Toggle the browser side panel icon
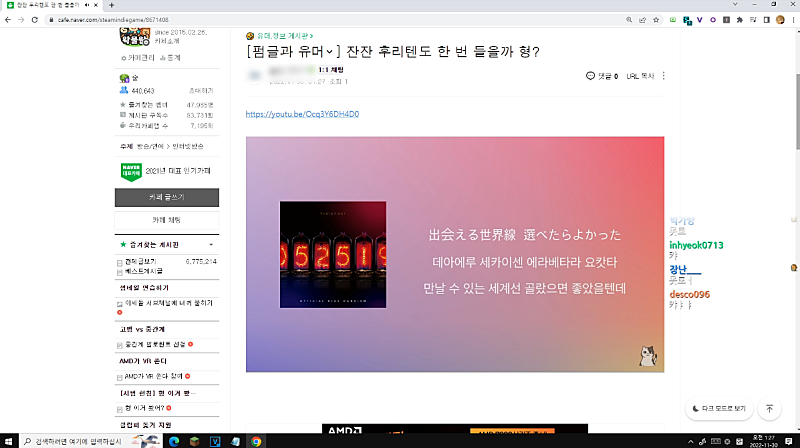Screen dimensions: 800x448 pyautogui.click(x=766, y=20)
